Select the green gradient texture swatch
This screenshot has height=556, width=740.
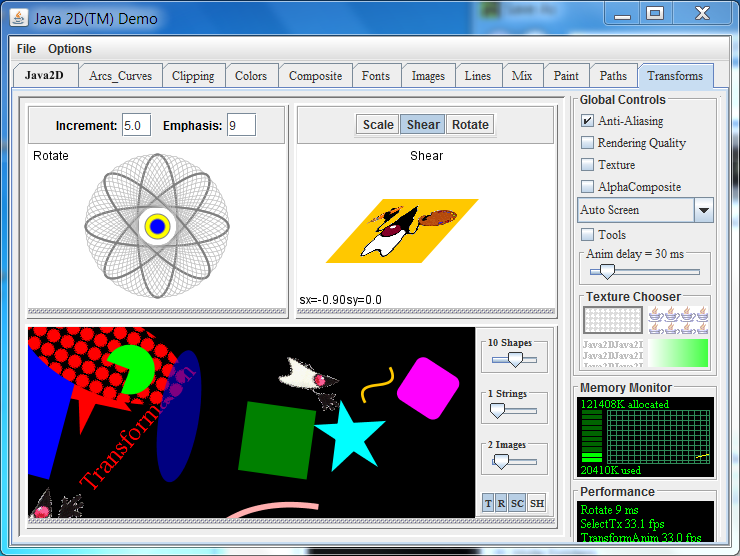point(678,353)
